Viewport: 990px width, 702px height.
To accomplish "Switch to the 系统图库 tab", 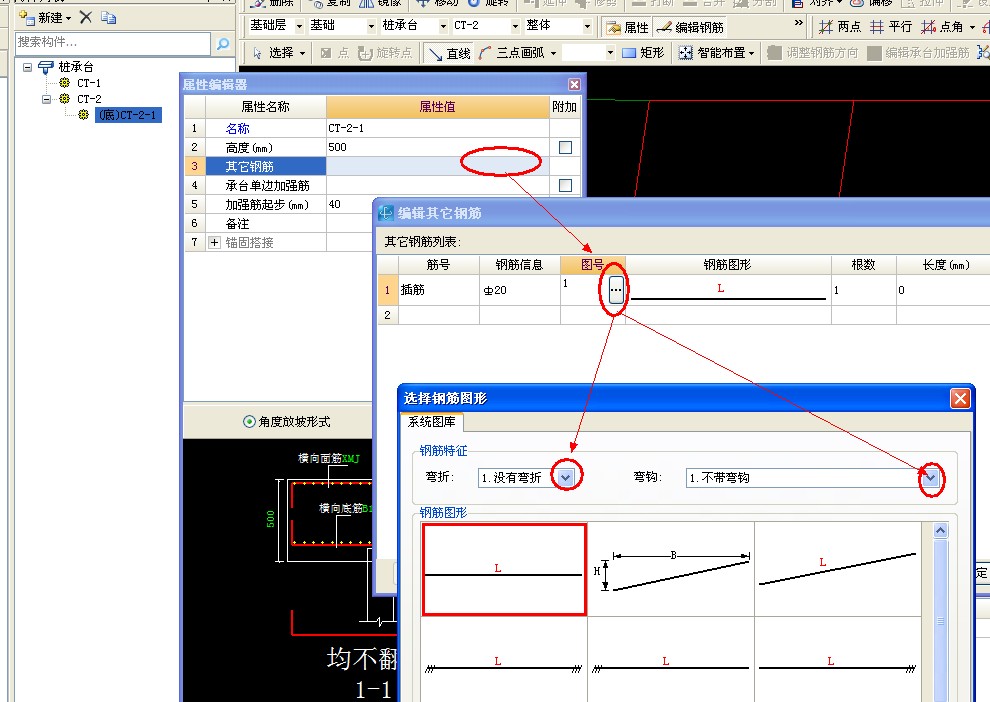I will [431, 422].
